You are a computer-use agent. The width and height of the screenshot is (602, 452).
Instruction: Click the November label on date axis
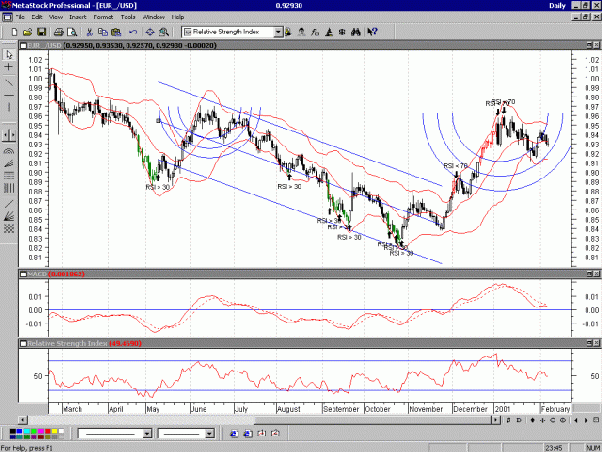pyautogui.click(x=426, y=409)
